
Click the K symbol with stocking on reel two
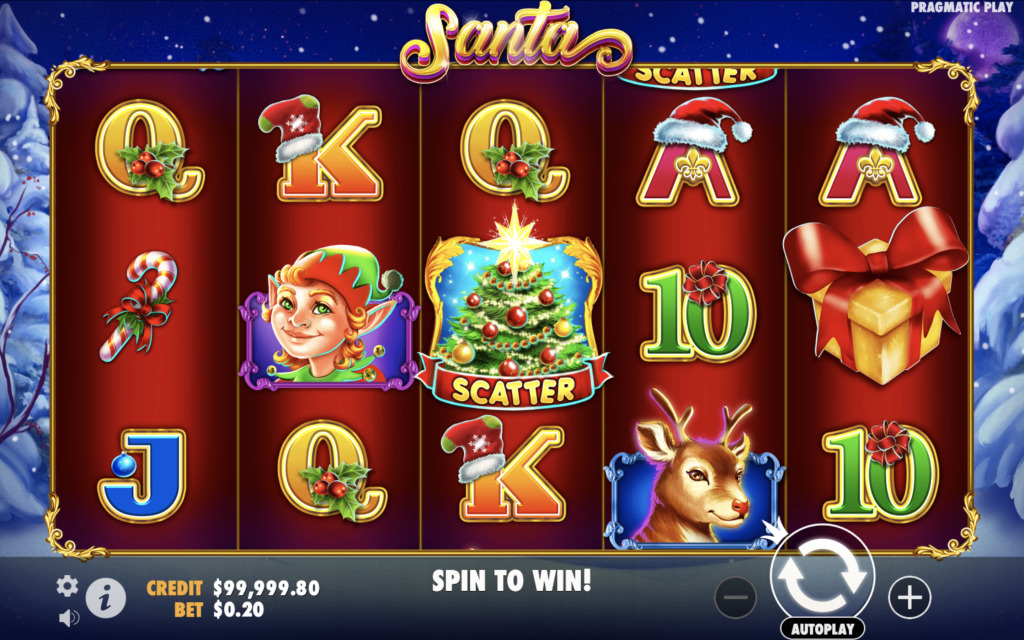(320, 148)
